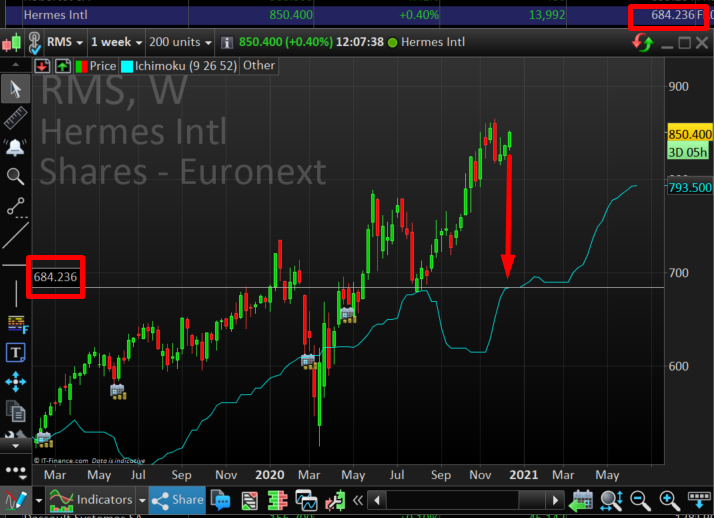The image size is (714, 518).
Task: Click the drawing pencil icon in bottom toolbar
Action: tap(16, 501)
